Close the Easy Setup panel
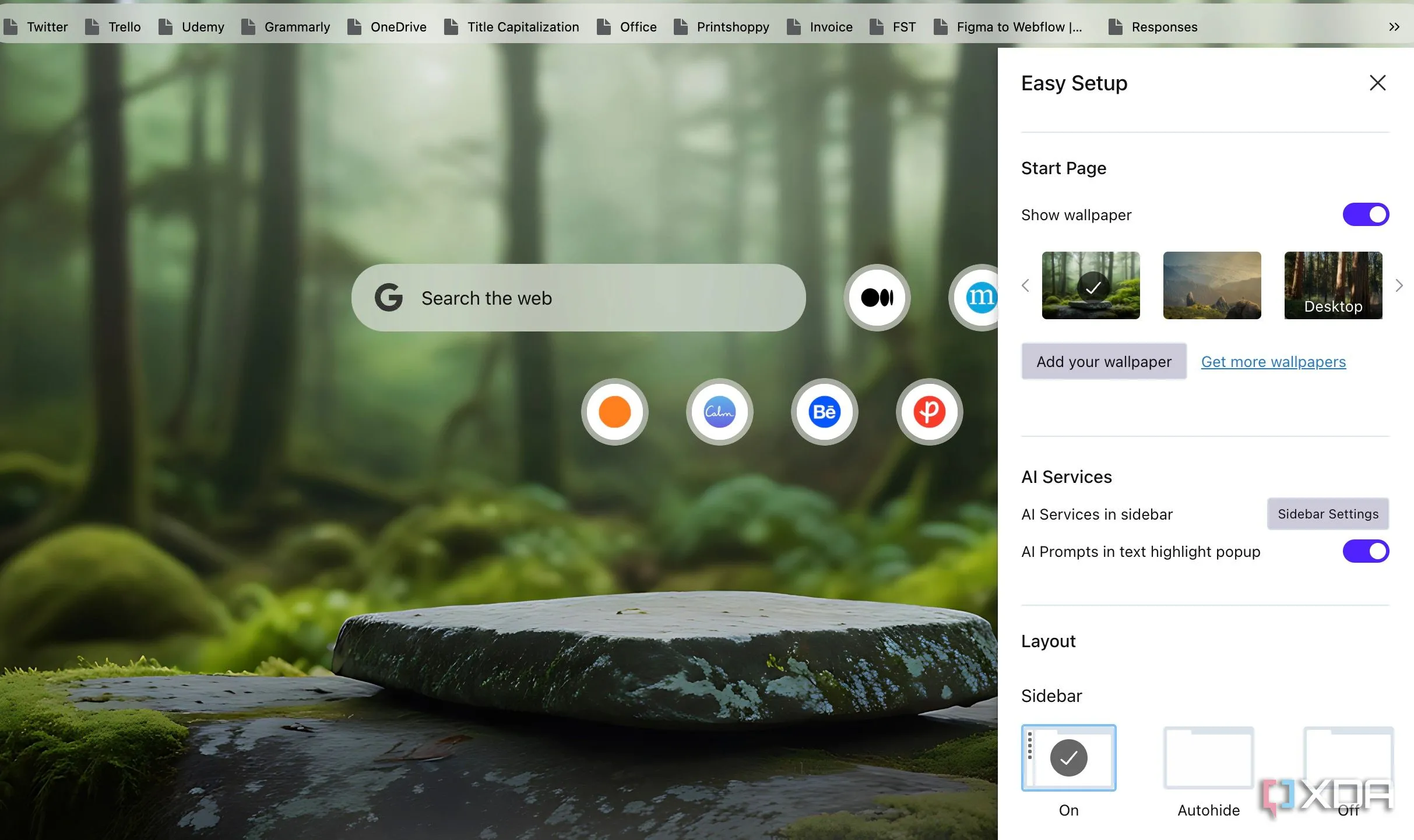 click(x=1377, y=83)
